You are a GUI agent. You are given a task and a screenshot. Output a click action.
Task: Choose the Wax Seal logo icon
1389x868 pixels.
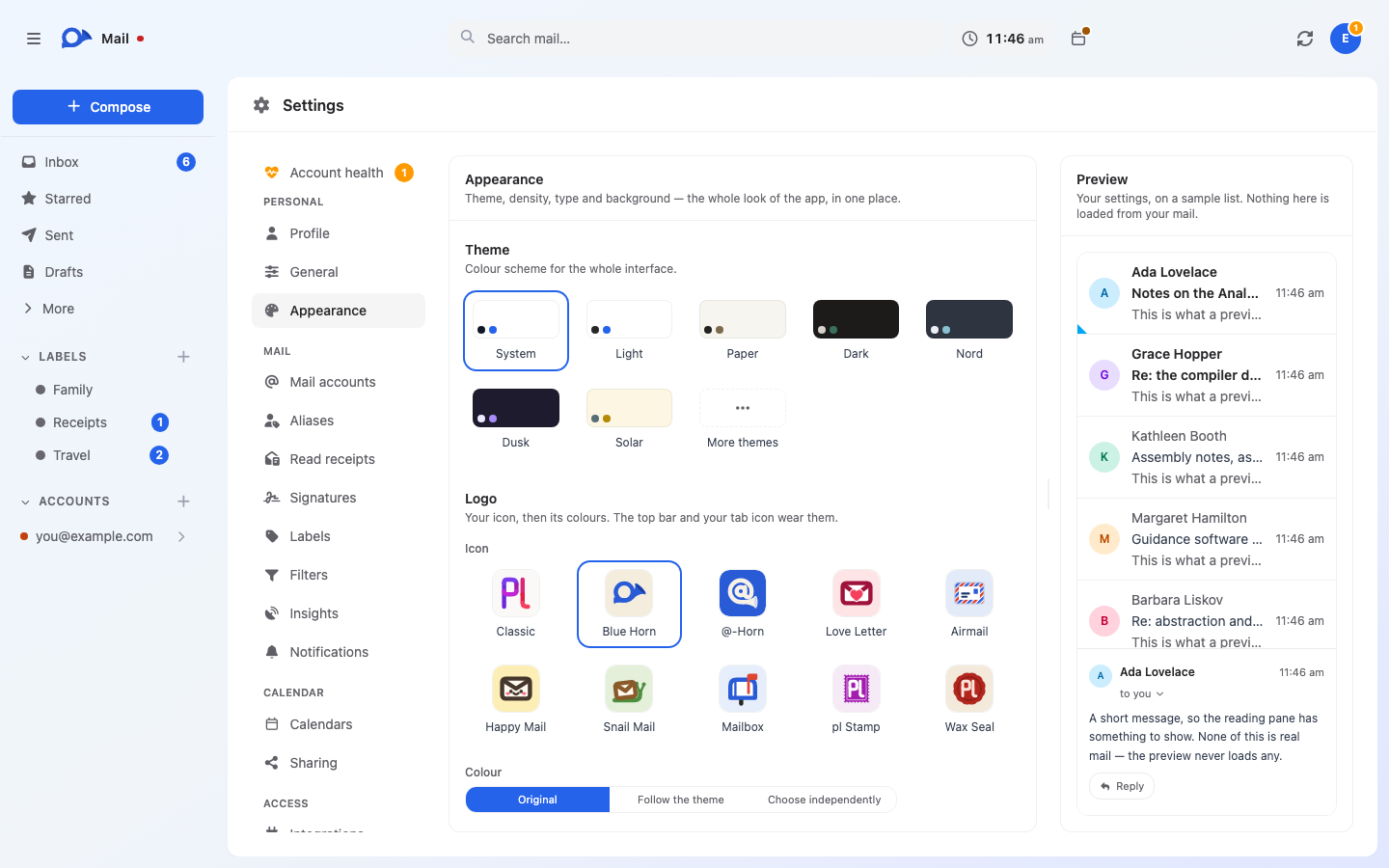[x=969, y=699]
